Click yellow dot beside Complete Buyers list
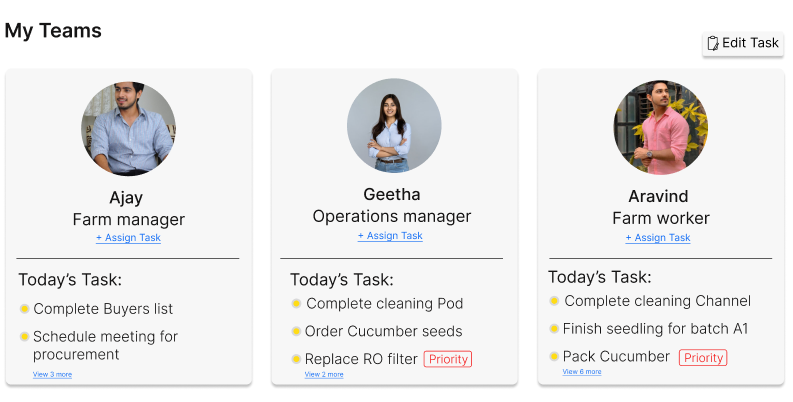The height and width of the screenshot is (402, 793). coord(24,309)
